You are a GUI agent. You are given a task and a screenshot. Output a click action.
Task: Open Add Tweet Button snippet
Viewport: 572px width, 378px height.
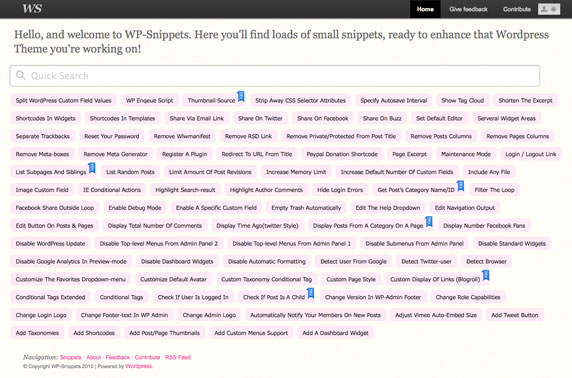point(515,315)
